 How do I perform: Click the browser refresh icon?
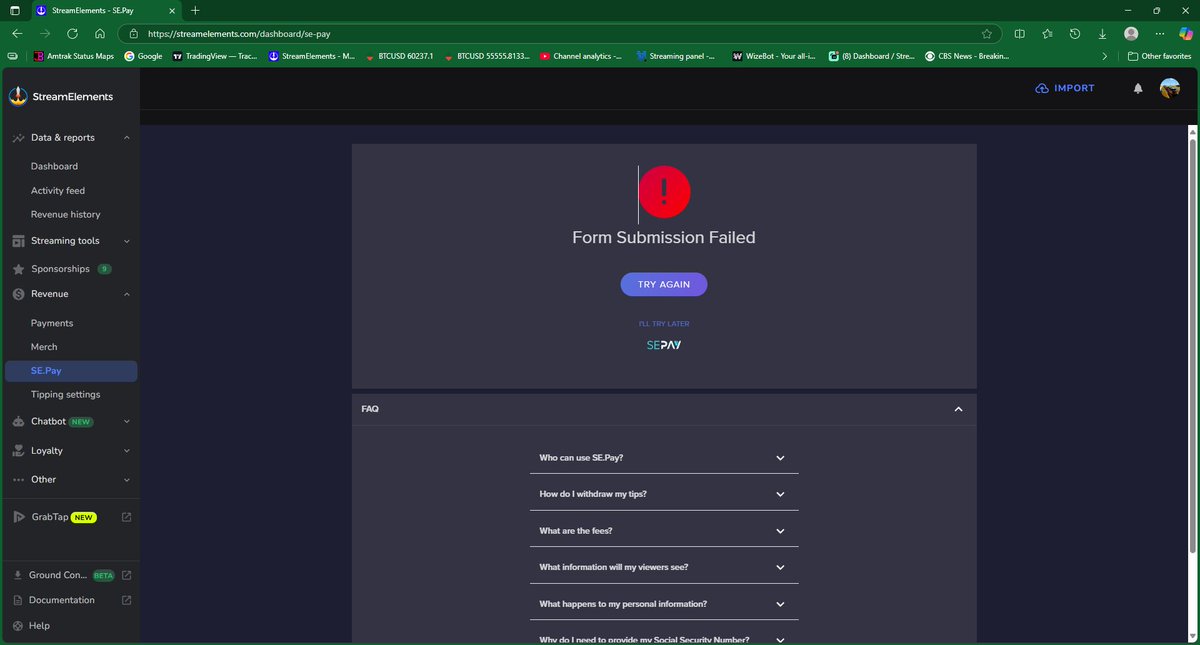coord(72,33)
